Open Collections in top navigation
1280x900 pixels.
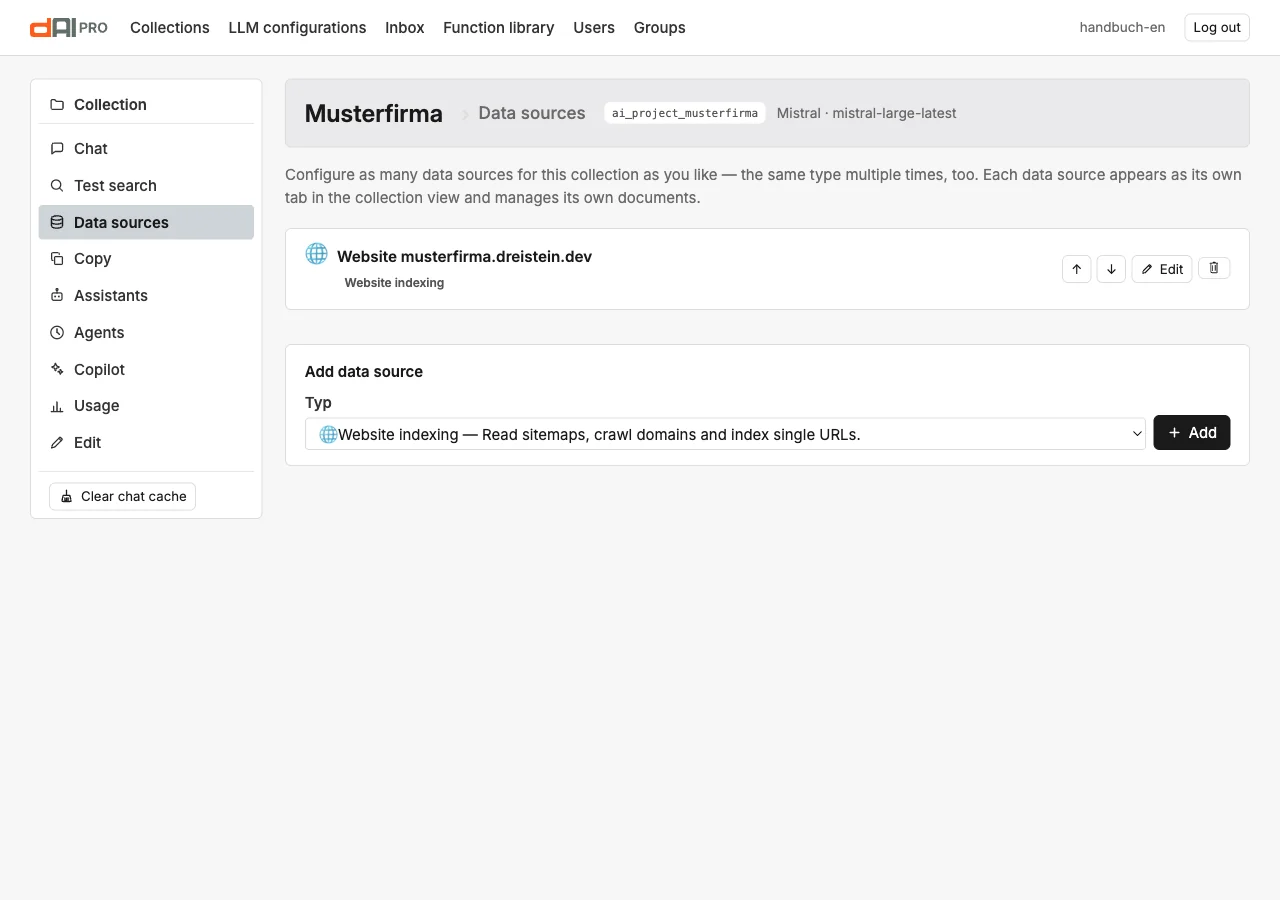170,28
